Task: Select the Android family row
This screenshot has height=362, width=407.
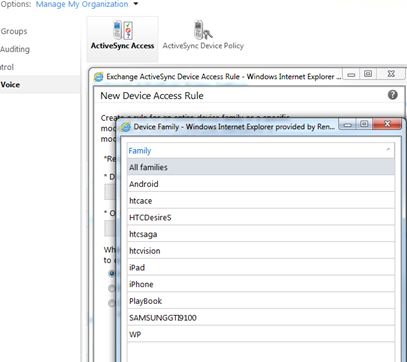Action: point(261,184)
